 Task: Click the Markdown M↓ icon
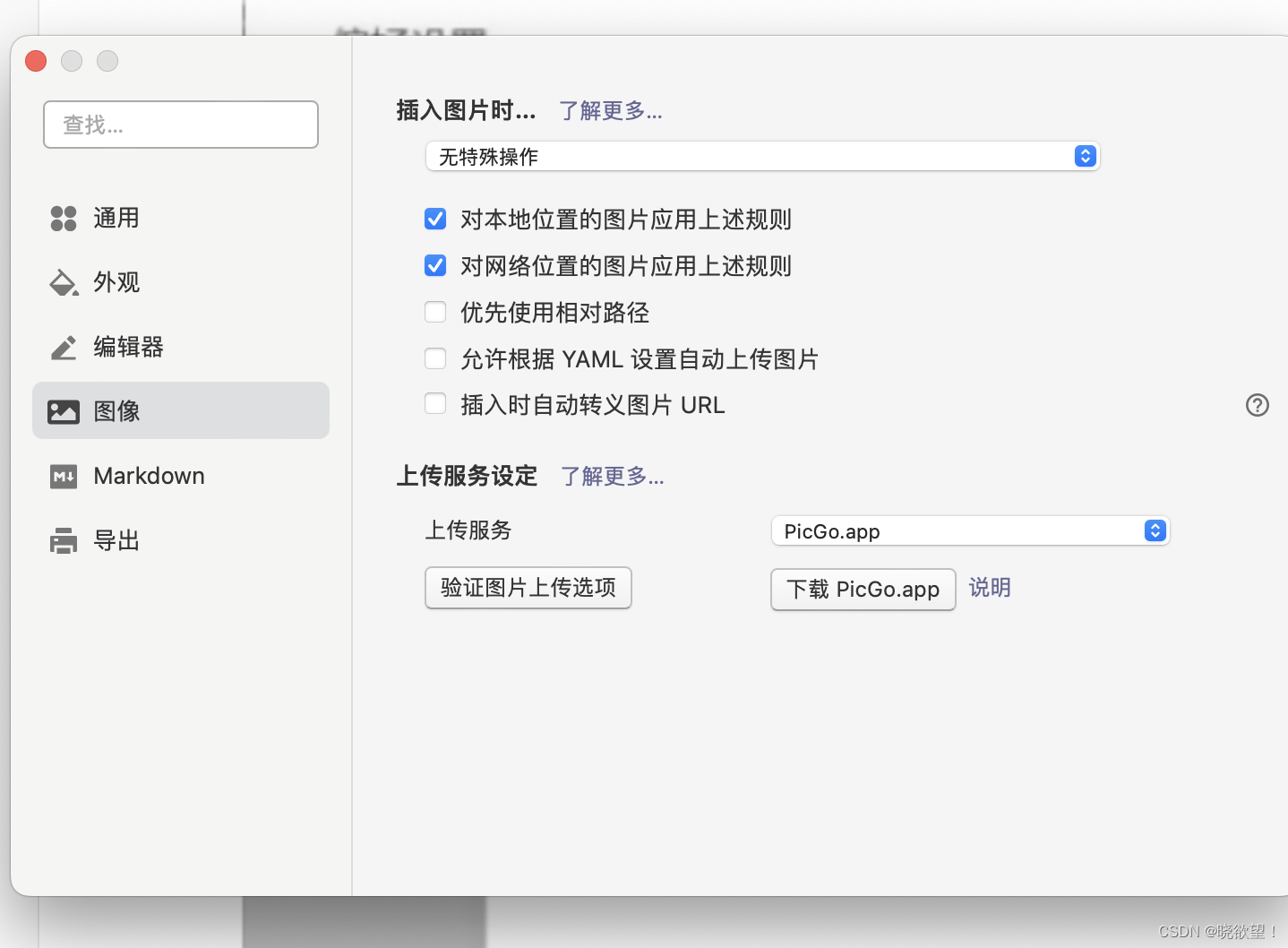[64, 476]
